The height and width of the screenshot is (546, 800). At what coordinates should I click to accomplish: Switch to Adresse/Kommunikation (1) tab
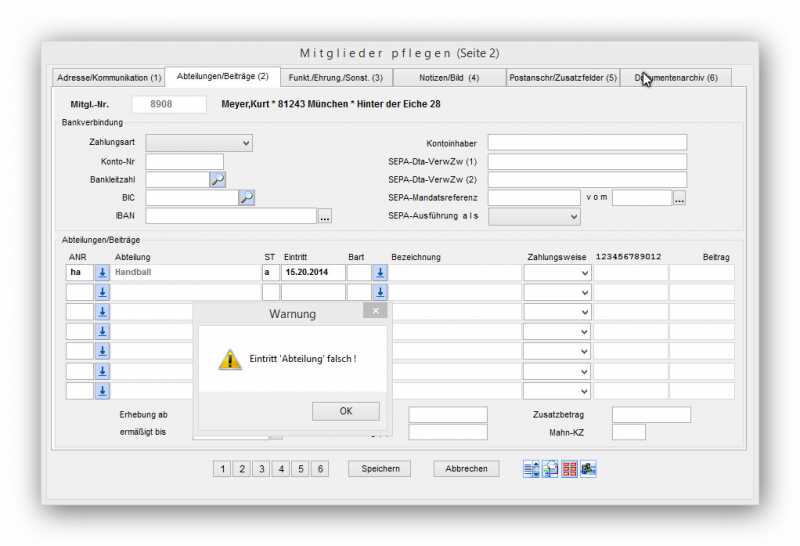(x=109, y=77)
